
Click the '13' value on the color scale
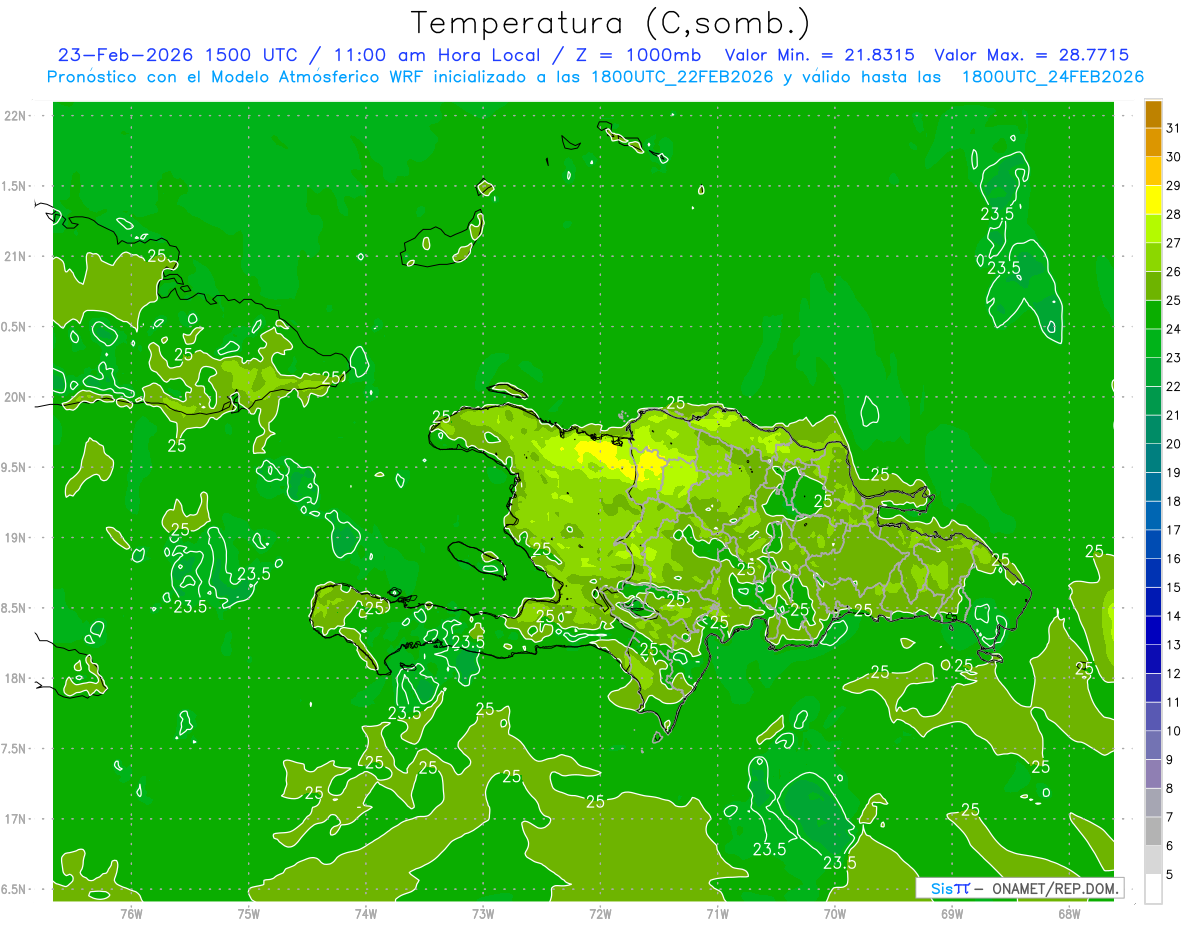tap(1174, 645)
